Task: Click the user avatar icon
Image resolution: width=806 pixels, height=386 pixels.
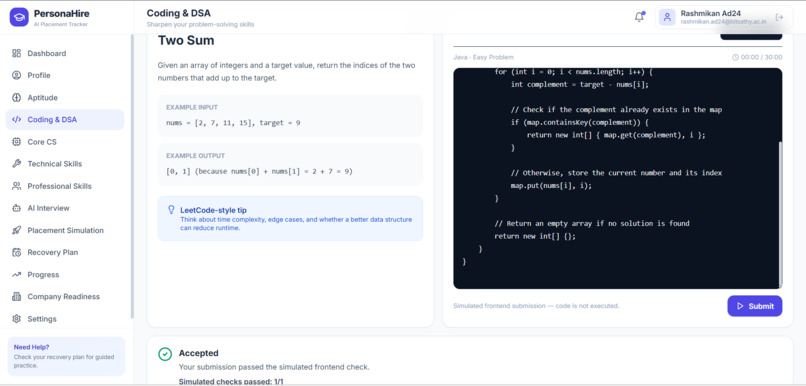Action: pyautogui.click(x=667, y=17)
